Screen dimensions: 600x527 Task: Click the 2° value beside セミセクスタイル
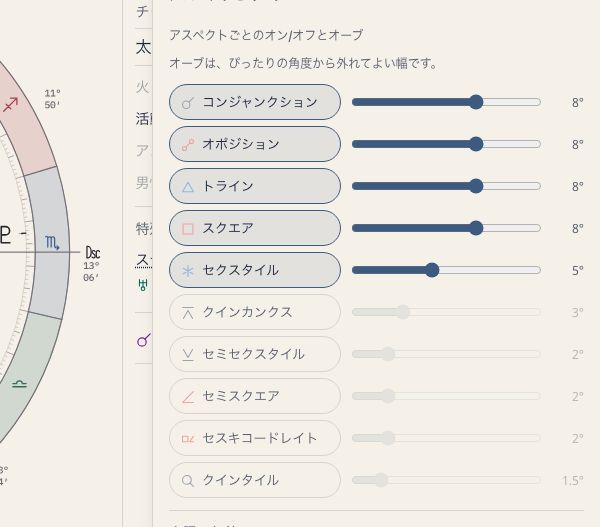(578, 355)
